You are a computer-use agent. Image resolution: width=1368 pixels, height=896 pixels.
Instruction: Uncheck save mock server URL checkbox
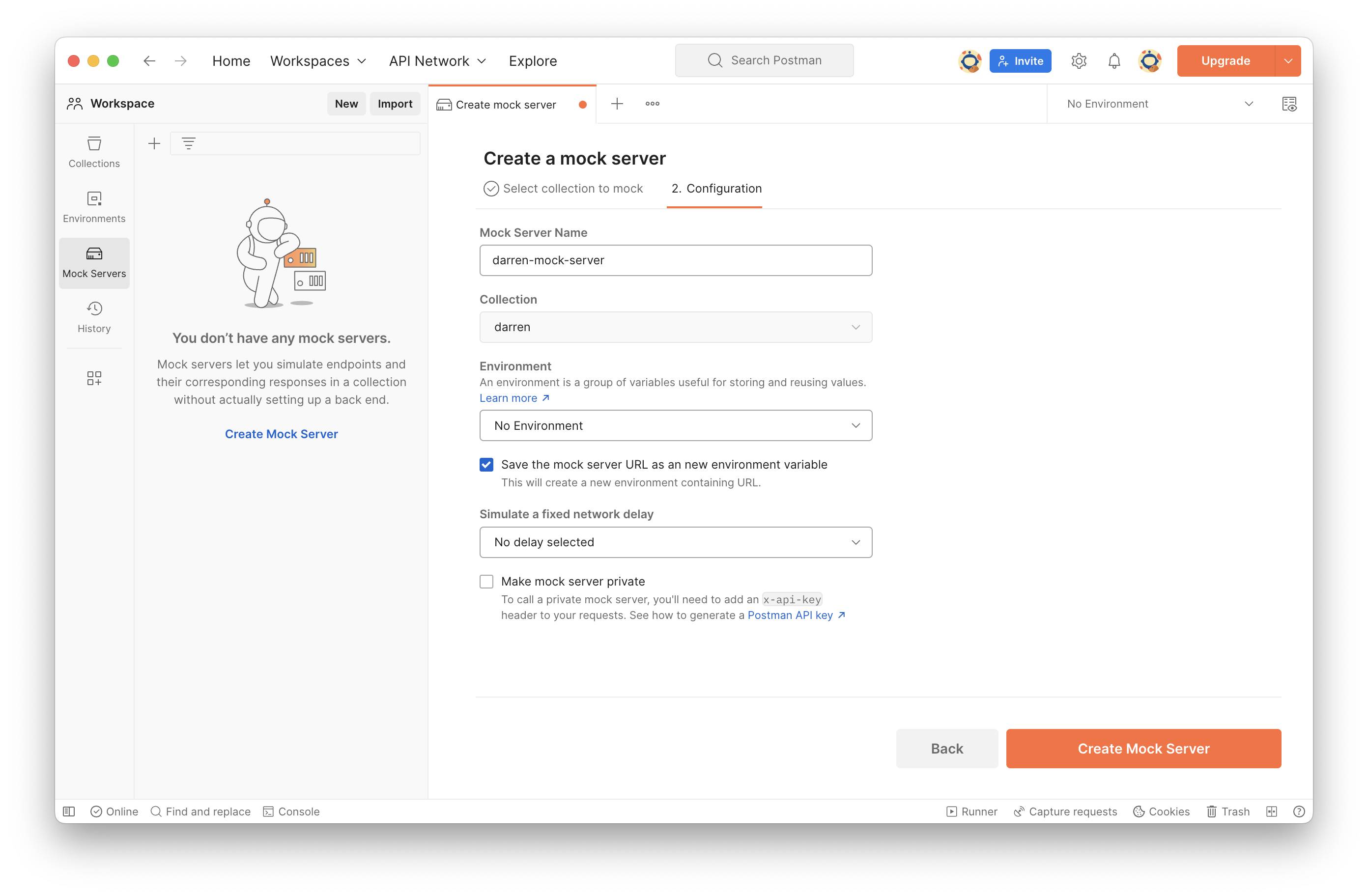coord(486,464)
